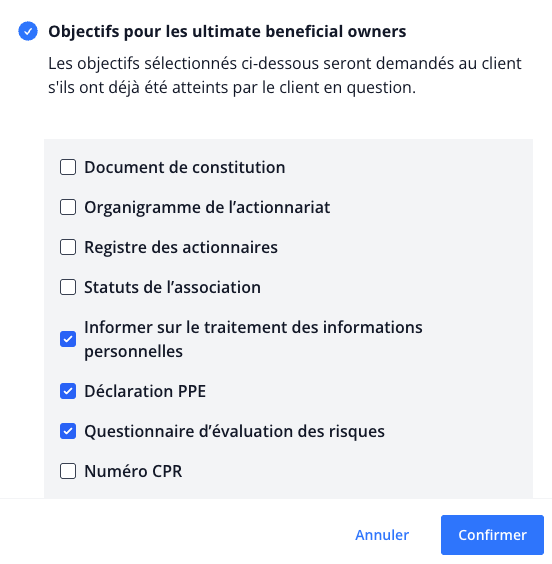Select the Statuts de l'association checkbox
The image size is (552, 564).
pyautogui.click(x=68, y=287)
